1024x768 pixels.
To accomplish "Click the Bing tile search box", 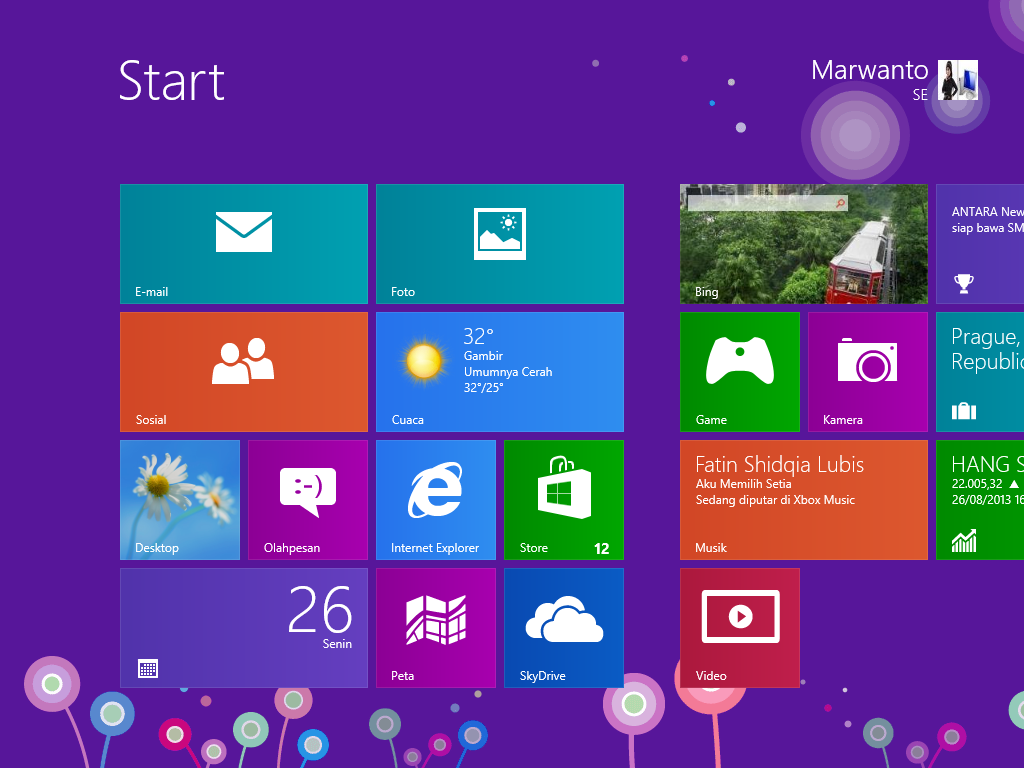I will (x=767, y=203).
